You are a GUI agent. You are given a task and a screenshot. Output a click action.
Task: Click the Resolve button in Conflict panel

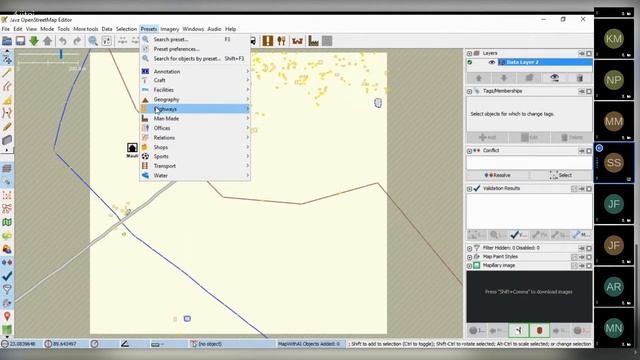pyautogui.click(x=498, y=175)
